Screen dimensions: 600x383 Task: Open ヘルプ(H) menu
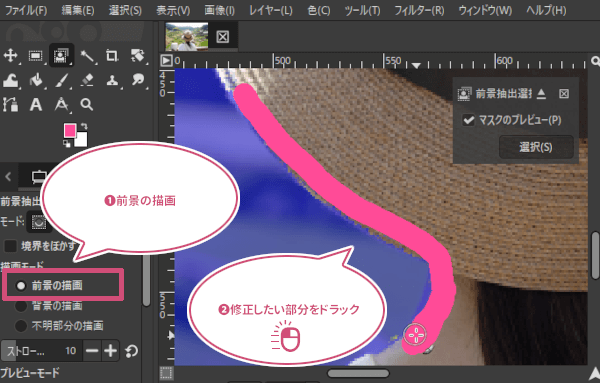546,10
